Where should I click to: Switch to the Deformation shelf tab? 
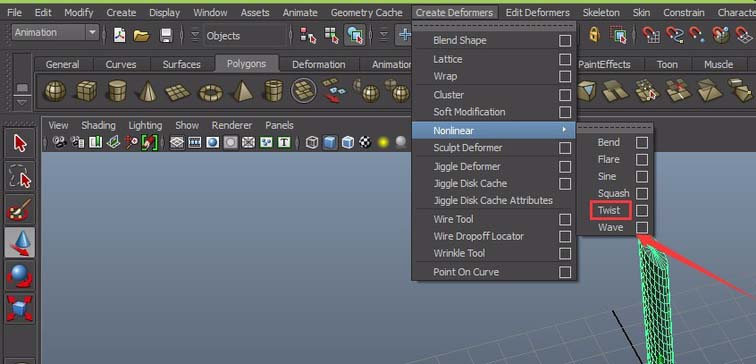pyautogui.click(x=318, y=64)
